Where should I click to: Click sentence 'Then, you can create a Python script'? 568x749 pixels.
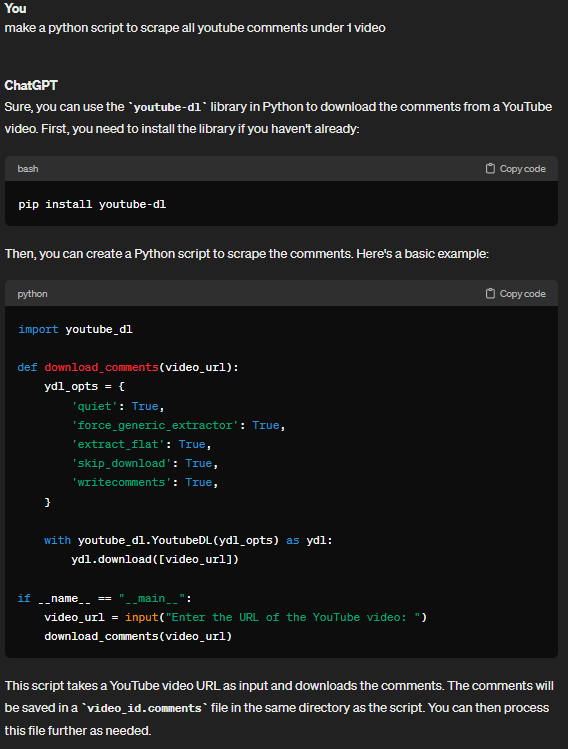[247, 254]
